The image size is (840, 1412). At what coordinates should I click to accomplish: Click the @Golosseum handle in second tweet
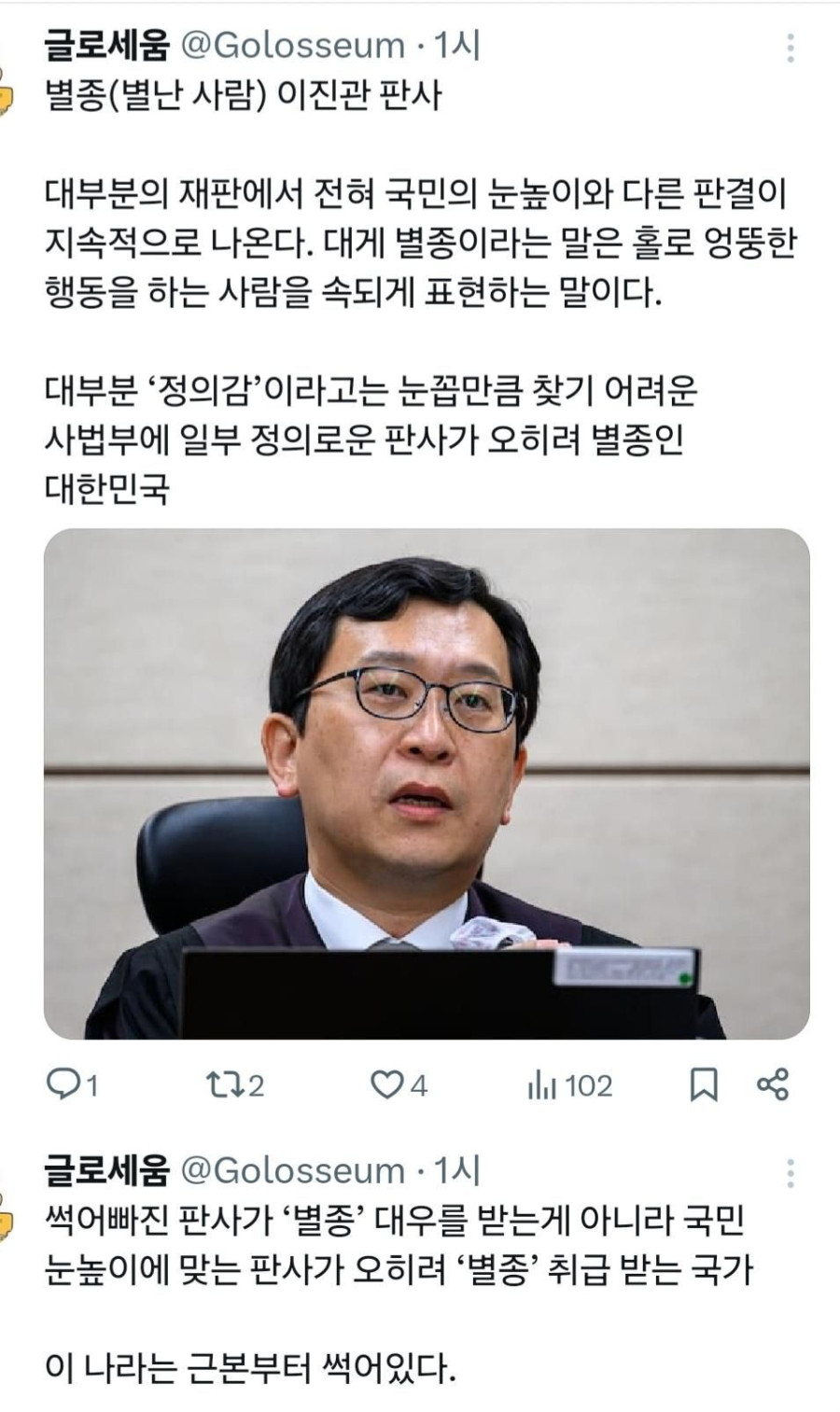click(x=292, y=1170)
